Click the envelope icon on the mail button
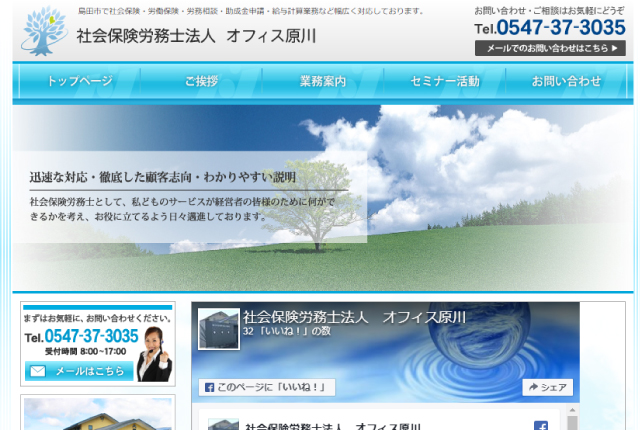The height and width of the screenshot is (430, 640). click(x=38, y=371)
